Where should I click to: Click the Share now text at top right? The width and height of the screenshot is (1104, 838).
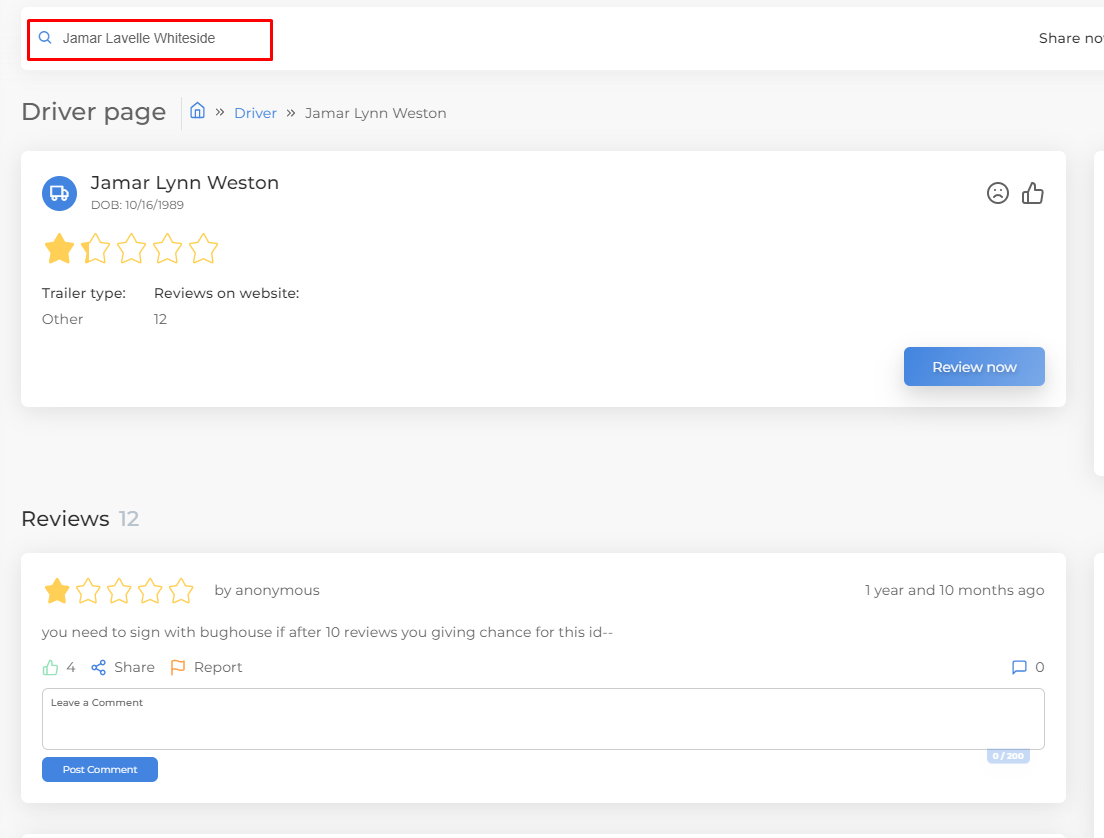(1070, 38)
